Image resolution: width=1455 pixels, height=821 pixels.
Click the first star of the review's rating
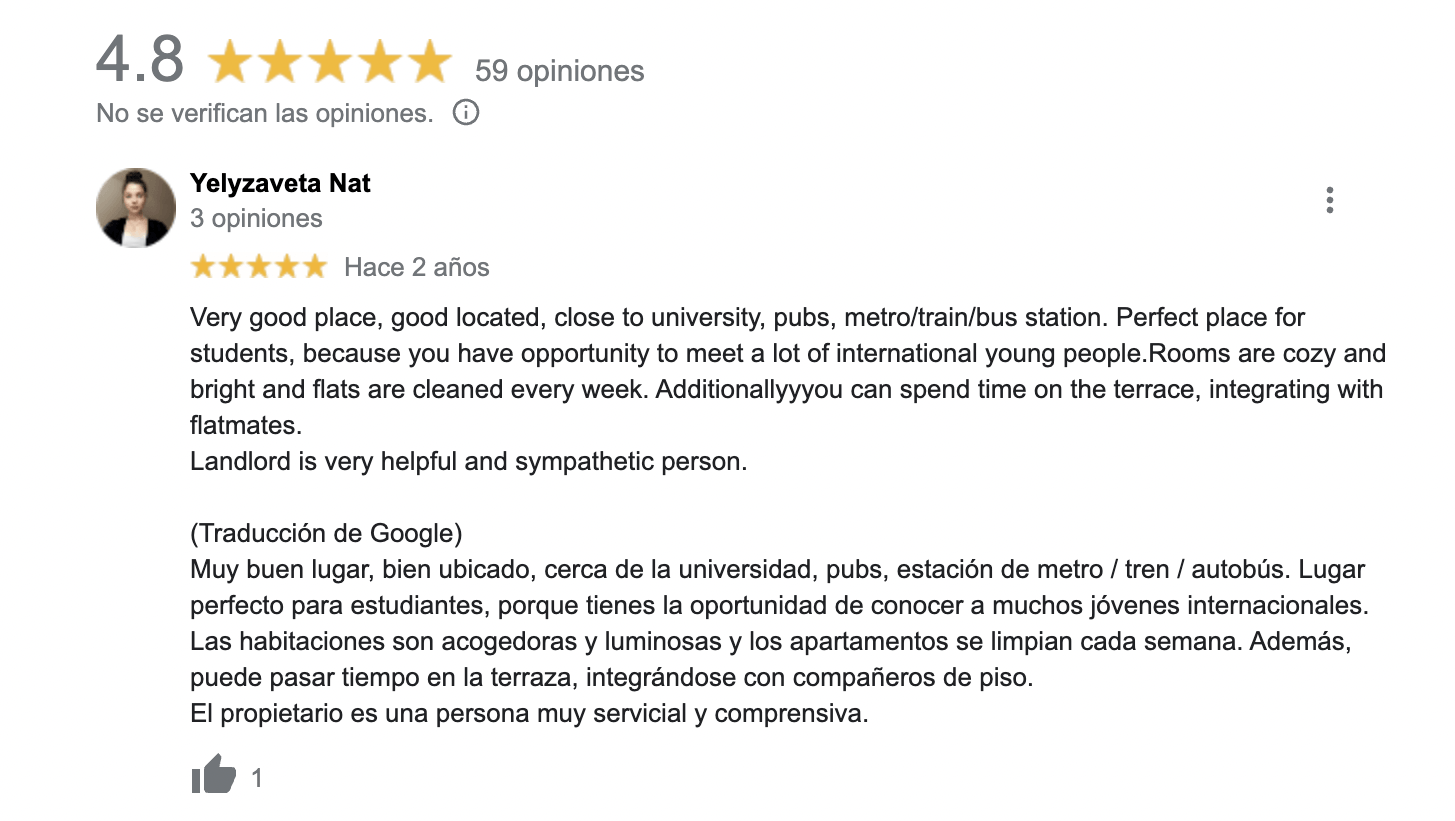coord(203,267)
